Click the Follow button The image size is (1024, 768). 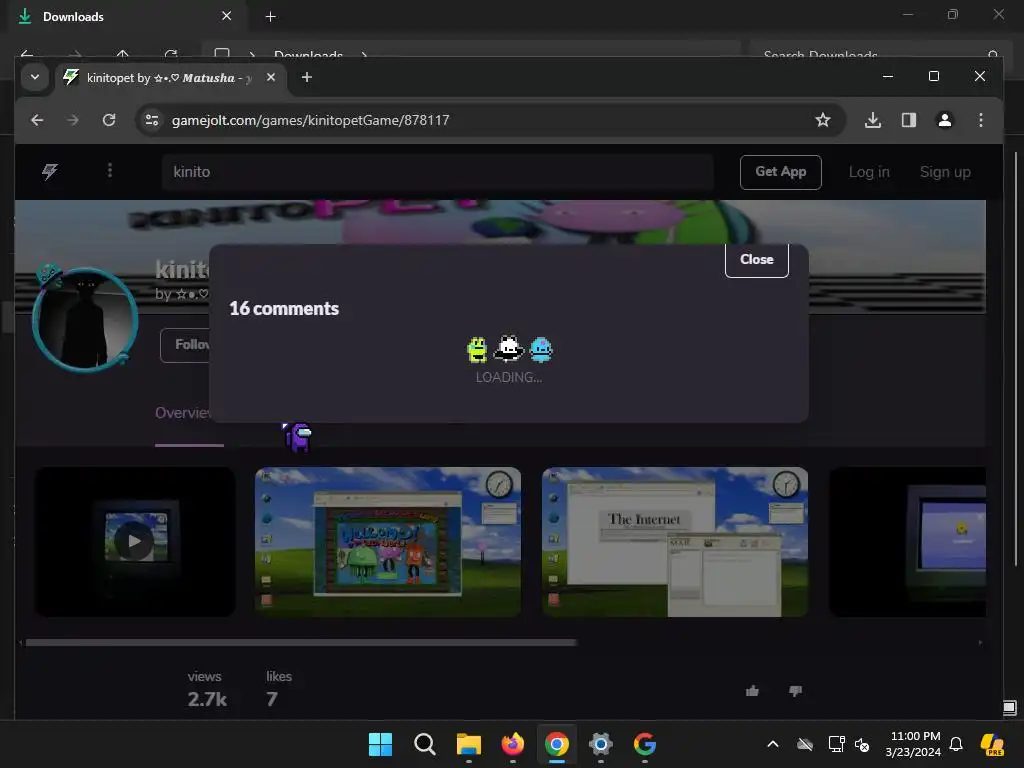[185, 345]
